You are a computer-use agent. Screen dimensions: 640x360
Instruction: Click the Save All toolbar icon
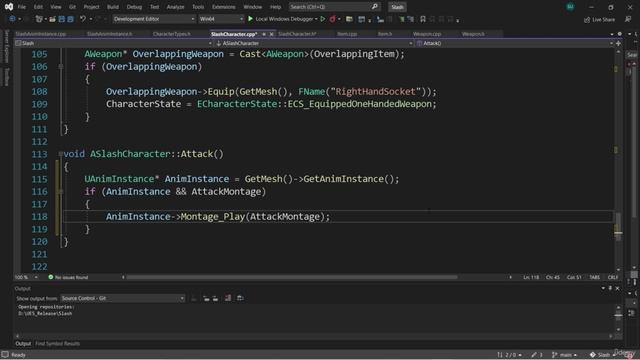[71, 19]
